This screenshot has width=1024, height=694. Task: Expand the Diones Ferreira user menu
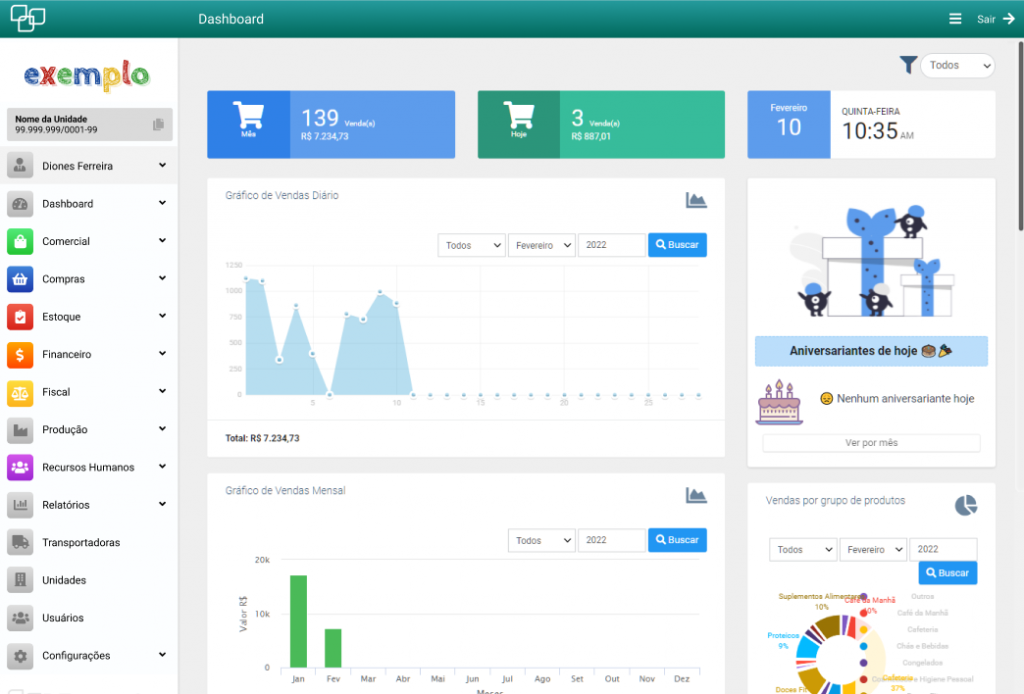click(x=90, y=166)
